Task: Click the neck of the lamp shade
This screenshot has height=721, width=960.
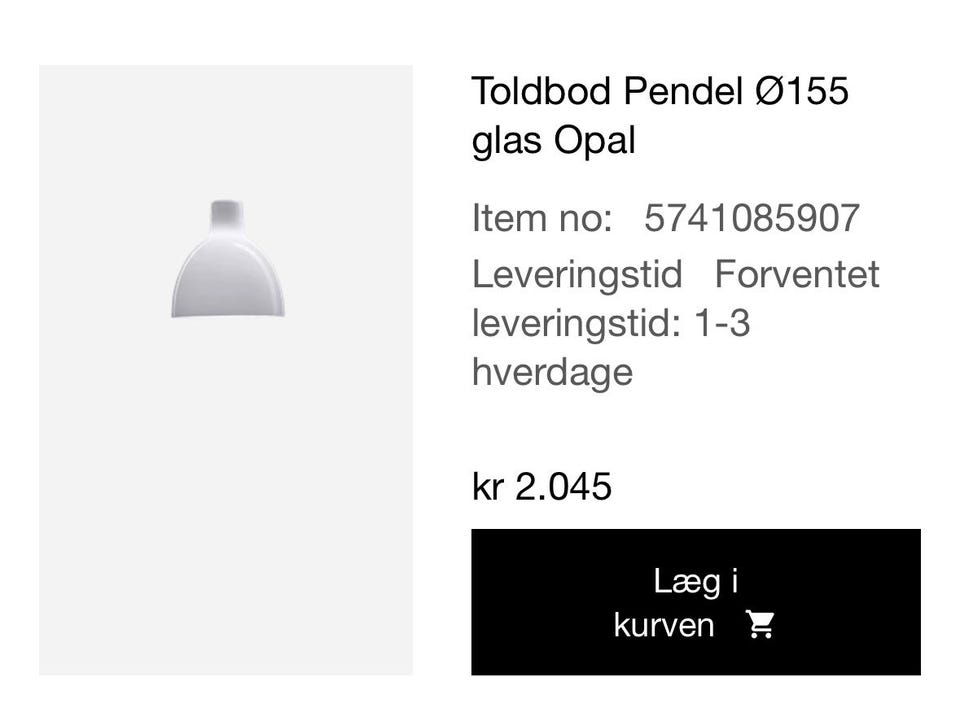Action: 226,213
